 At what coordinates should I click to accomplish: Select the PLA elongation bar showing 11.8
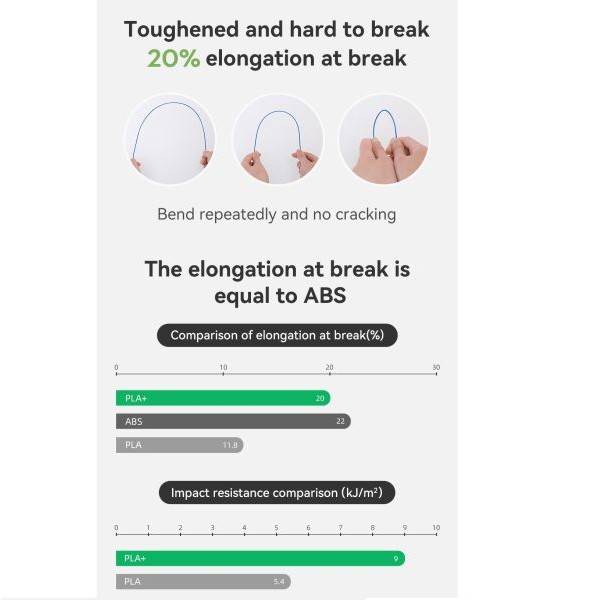pos(178,445)
